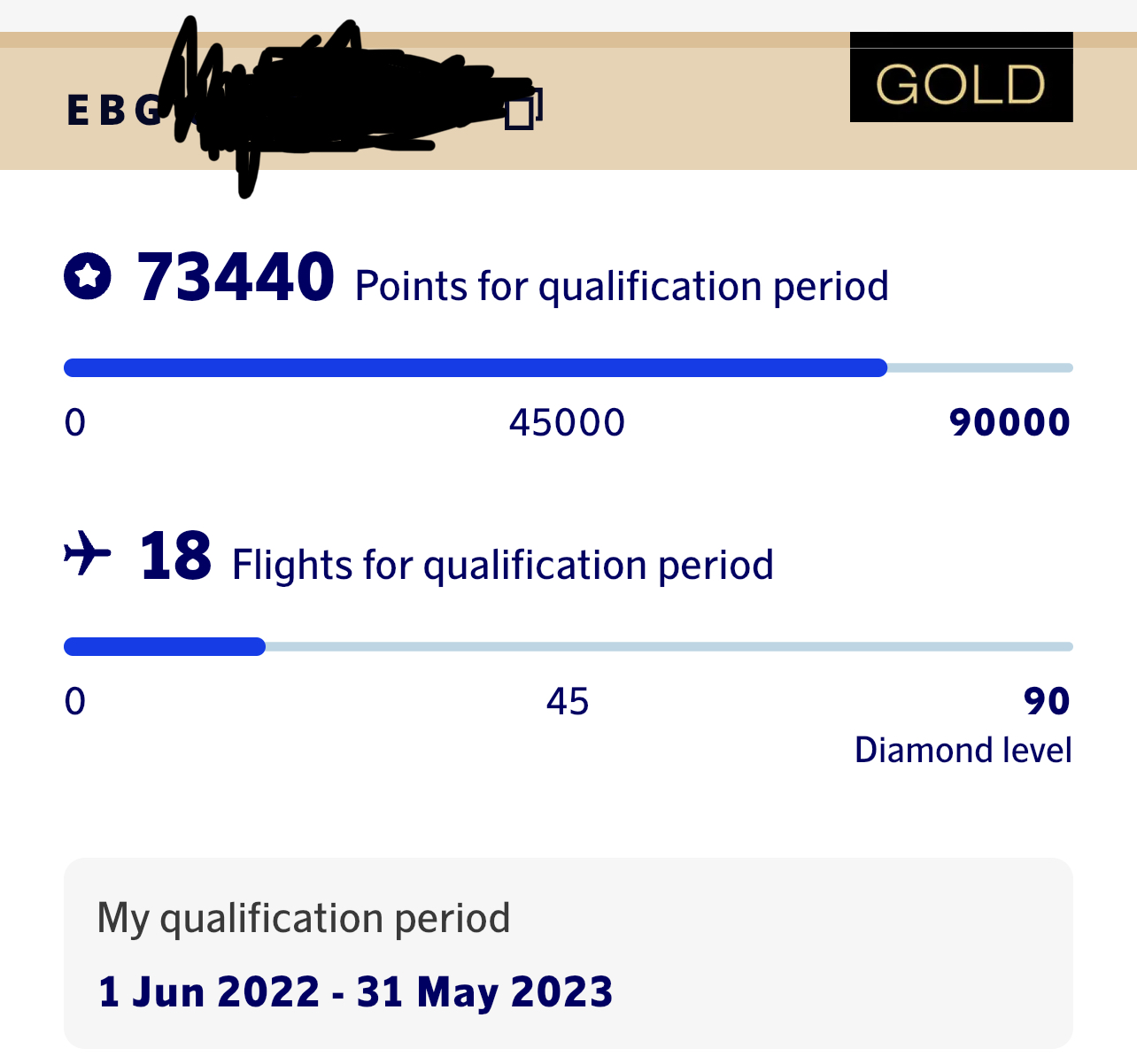Click the 90000 points target label
The width and height of the screenshot is (1137, 1064).
tap(1009, 422)
